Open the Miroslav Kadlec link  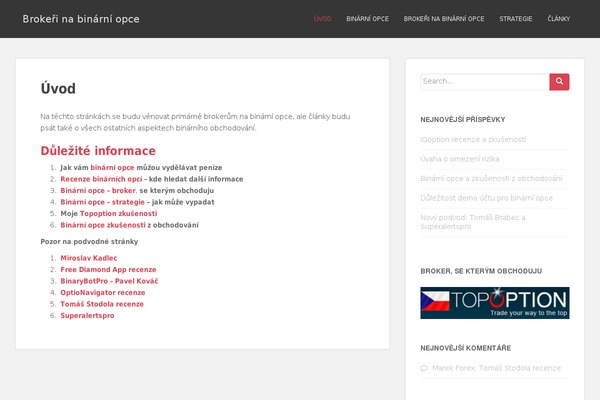point(89,258)
